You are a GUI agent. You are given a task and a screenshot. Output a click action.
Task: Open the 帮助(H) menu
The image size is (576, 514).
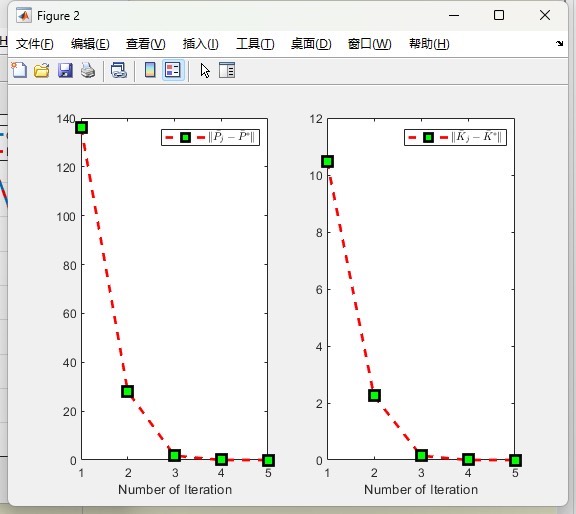429,44
